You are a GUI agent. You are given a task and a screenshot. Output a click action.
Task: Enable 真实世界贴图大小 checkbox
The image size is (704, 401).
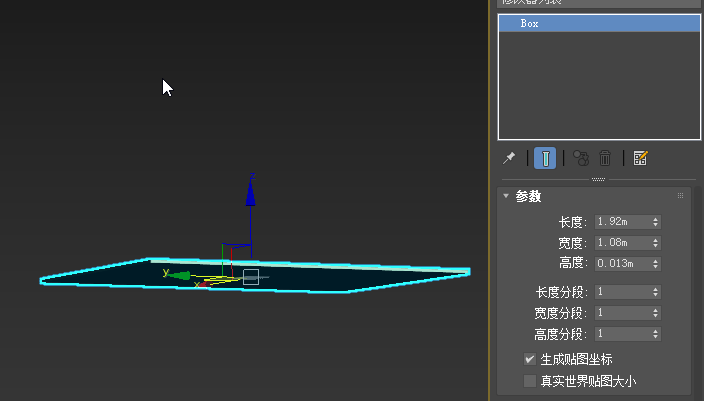530,381
